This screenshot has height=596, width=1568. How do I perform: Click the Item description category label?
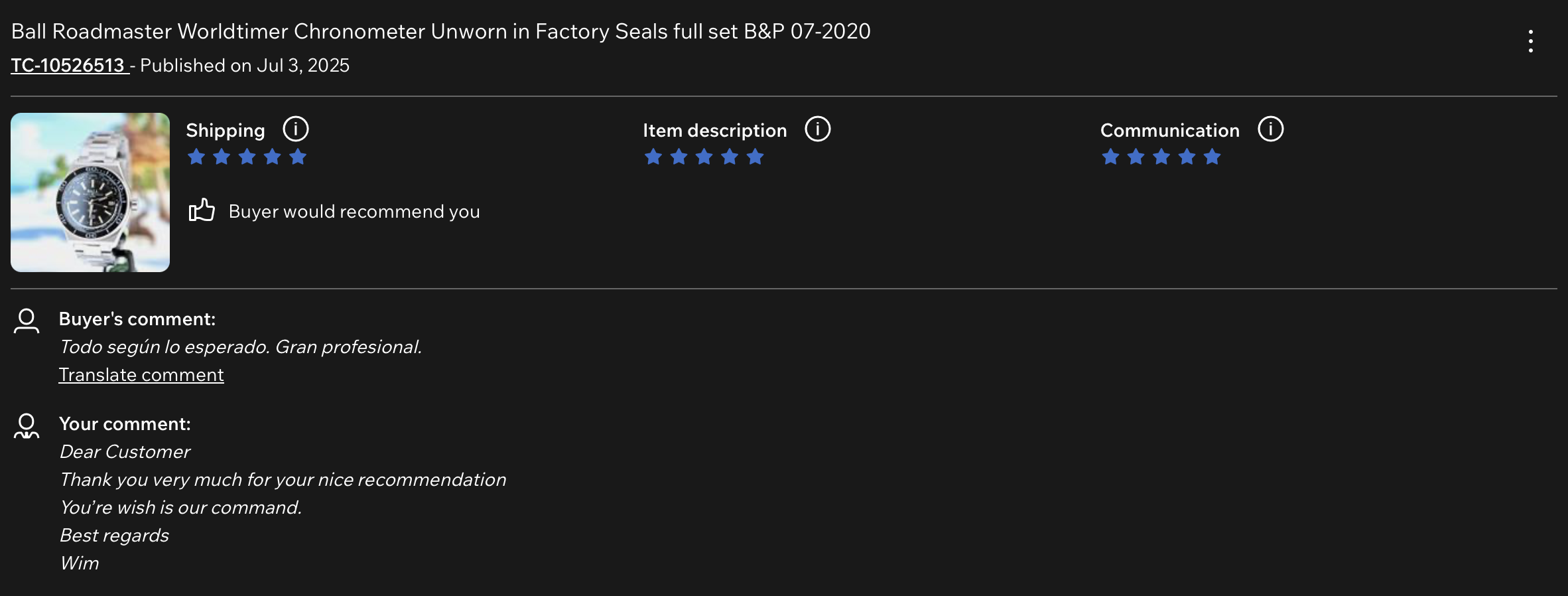[714, 131]
